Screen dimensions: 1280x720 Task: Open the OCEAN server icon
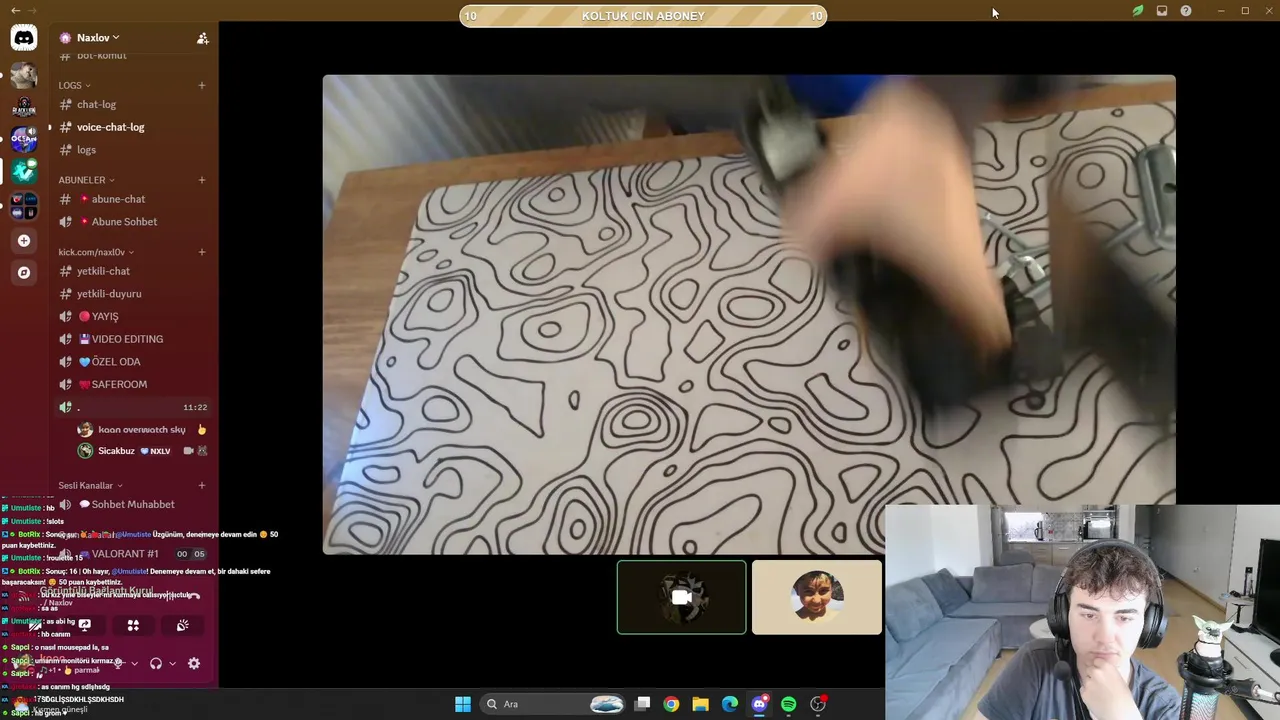[x=24, y=140]
